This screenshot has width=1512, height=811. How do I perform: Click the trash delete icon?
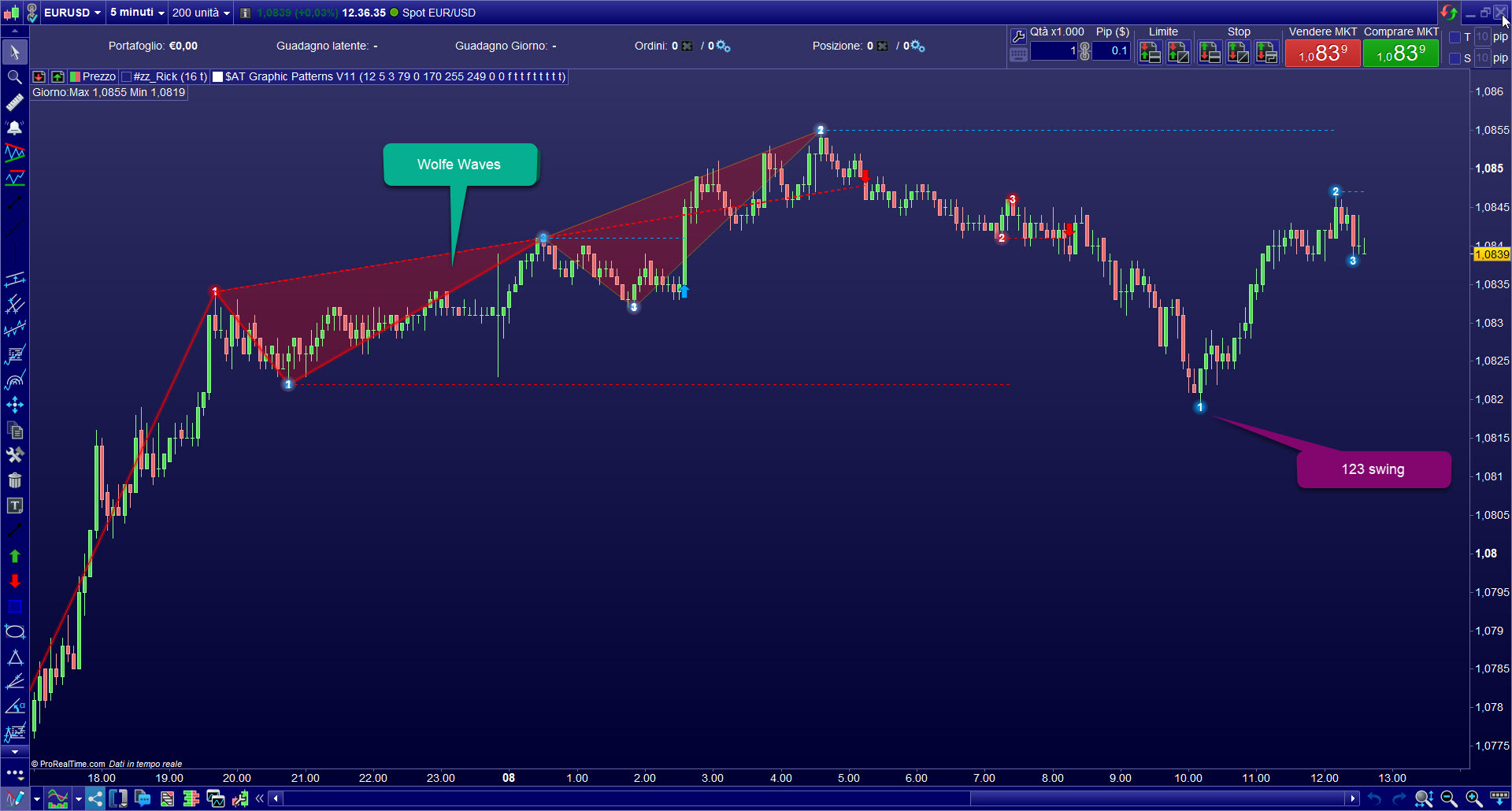point(14,480)
